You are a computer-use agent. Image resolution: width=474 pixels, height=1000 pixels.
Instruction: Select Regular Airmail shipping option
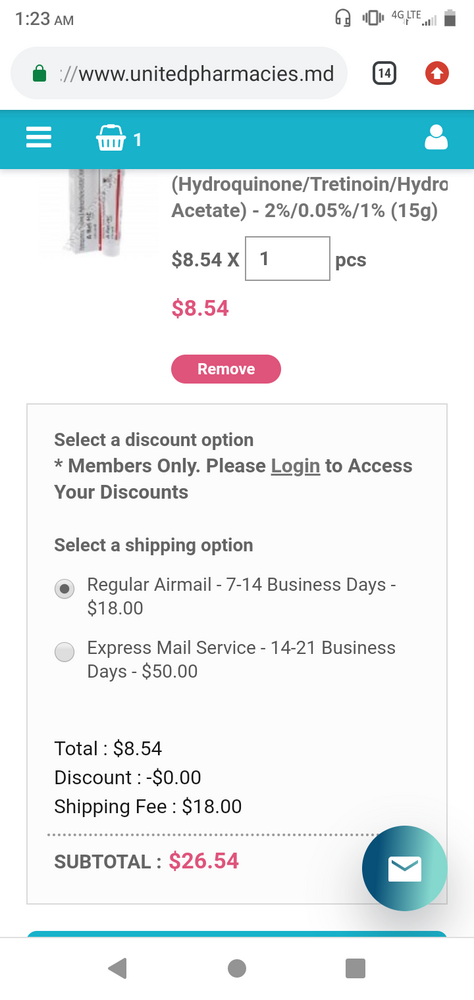point(64,589)
